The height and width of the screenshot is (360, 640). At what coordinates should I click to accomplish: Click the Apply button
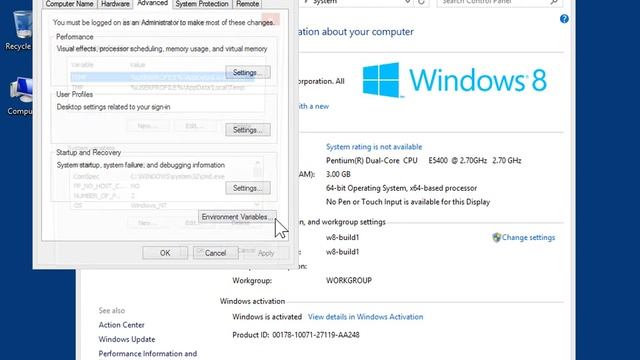266,253
